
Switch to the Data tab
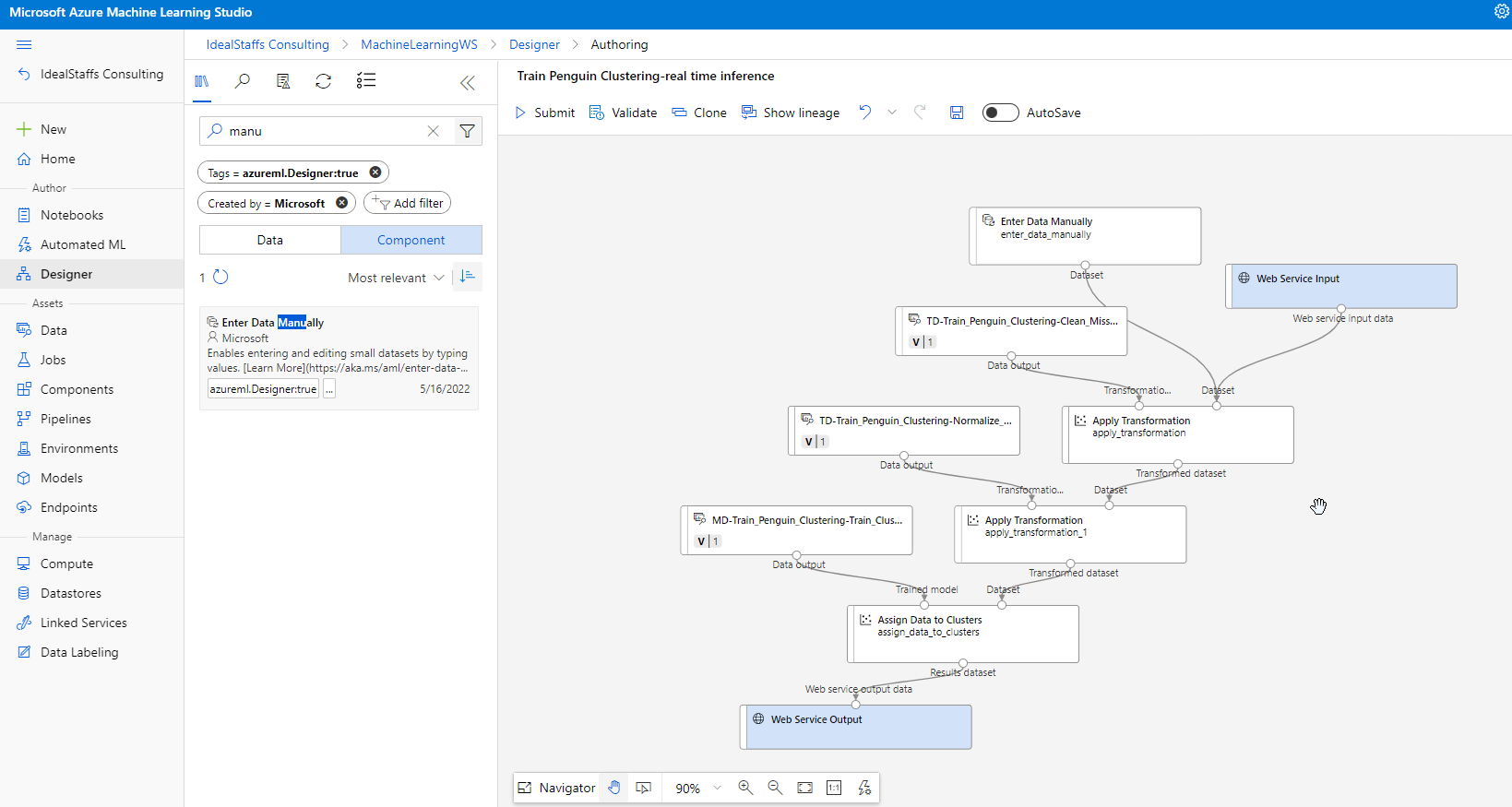click(x=270, y=240)
